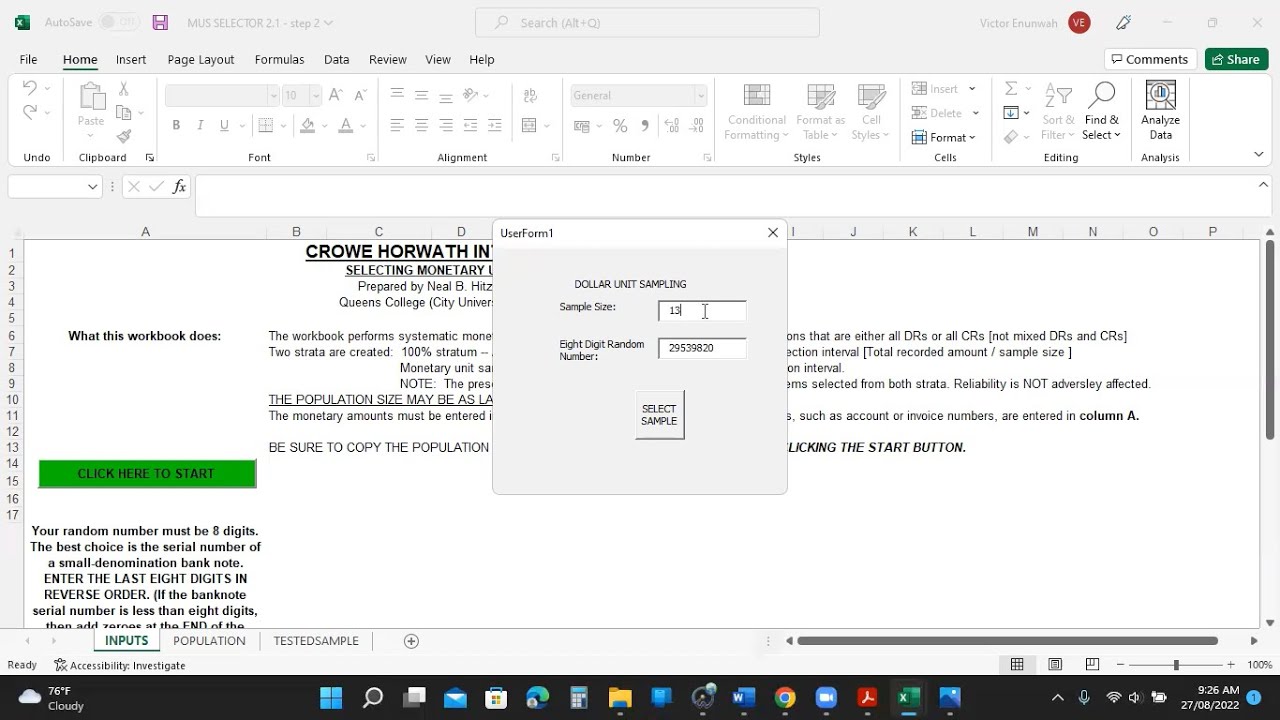Click Center alignment icon

click(421, 125)
